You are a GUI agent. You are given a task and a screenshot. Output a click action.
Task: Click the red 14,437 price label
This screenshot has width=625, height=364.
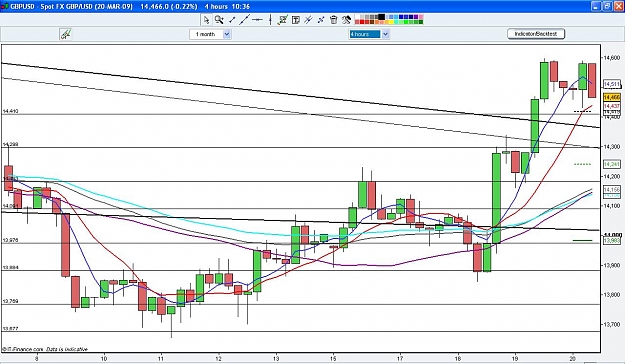[x=612, y=106]
